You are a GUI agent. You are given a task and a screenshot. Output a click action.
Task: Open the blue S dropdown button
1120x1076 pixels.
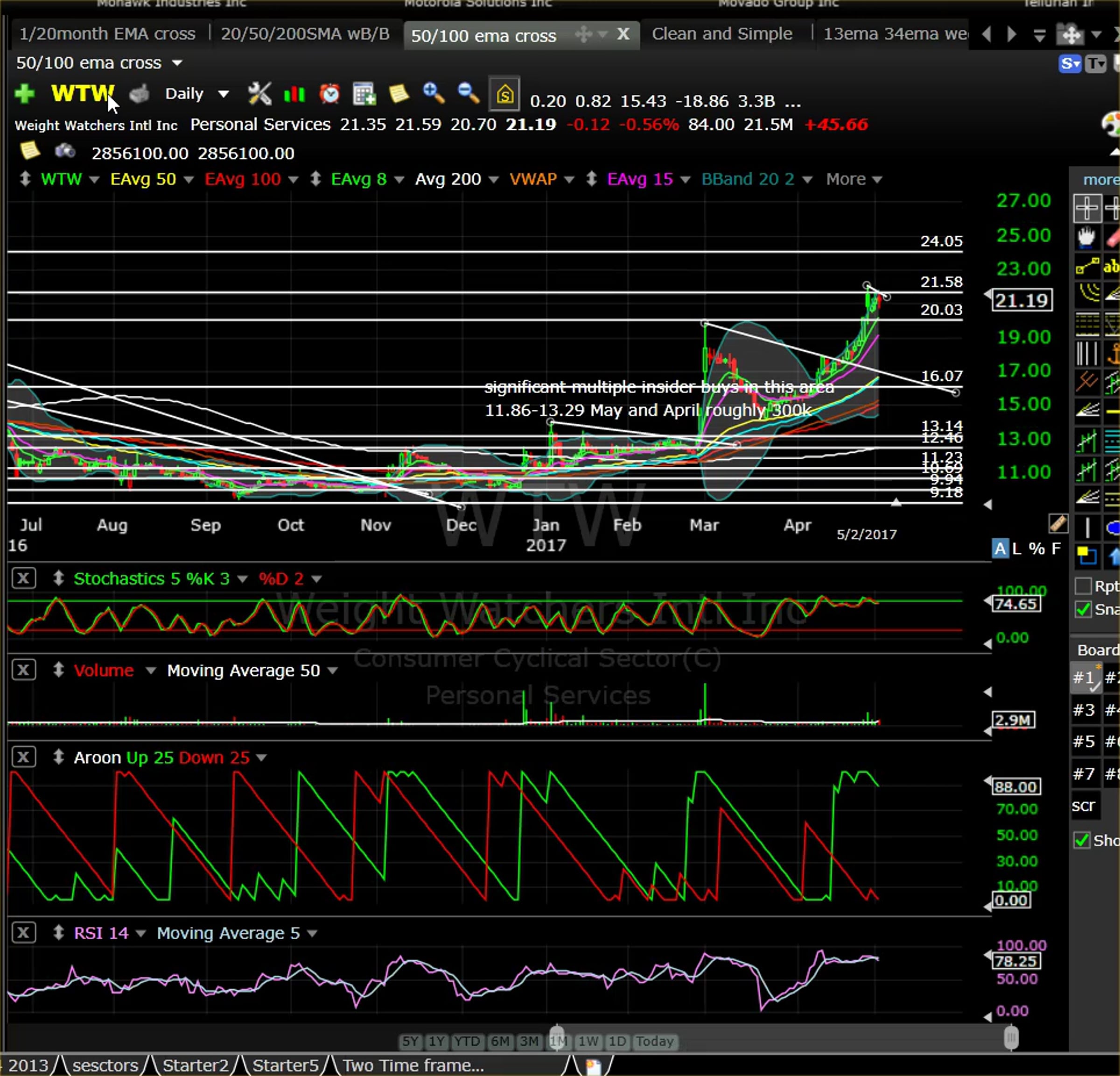(x=1070, y=63)
